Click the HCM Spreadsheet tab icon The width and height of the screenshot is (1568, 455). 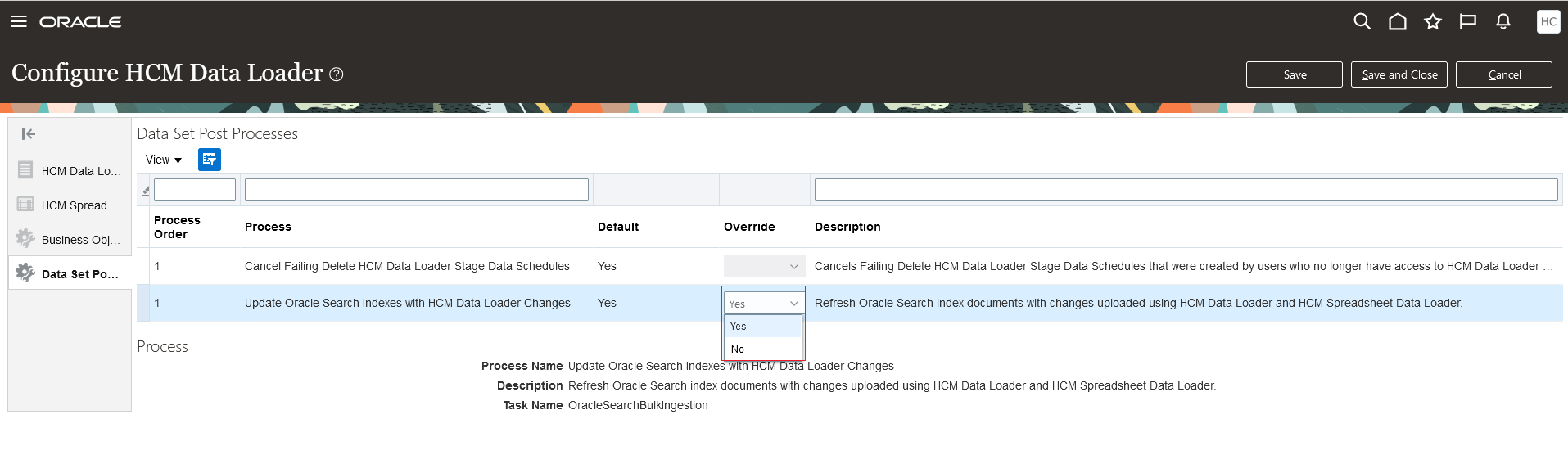point(25,205)
